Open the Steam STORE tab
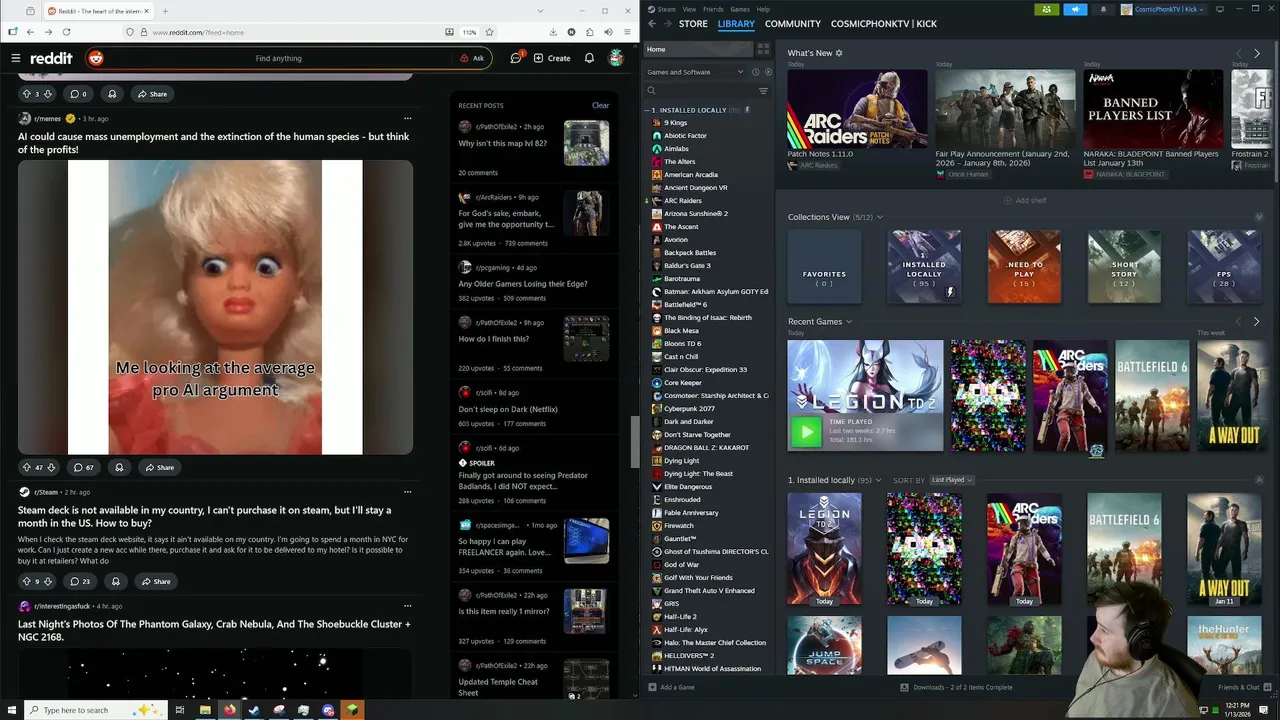This screenshot has width=1280, height=720. [x=693, y=24]
